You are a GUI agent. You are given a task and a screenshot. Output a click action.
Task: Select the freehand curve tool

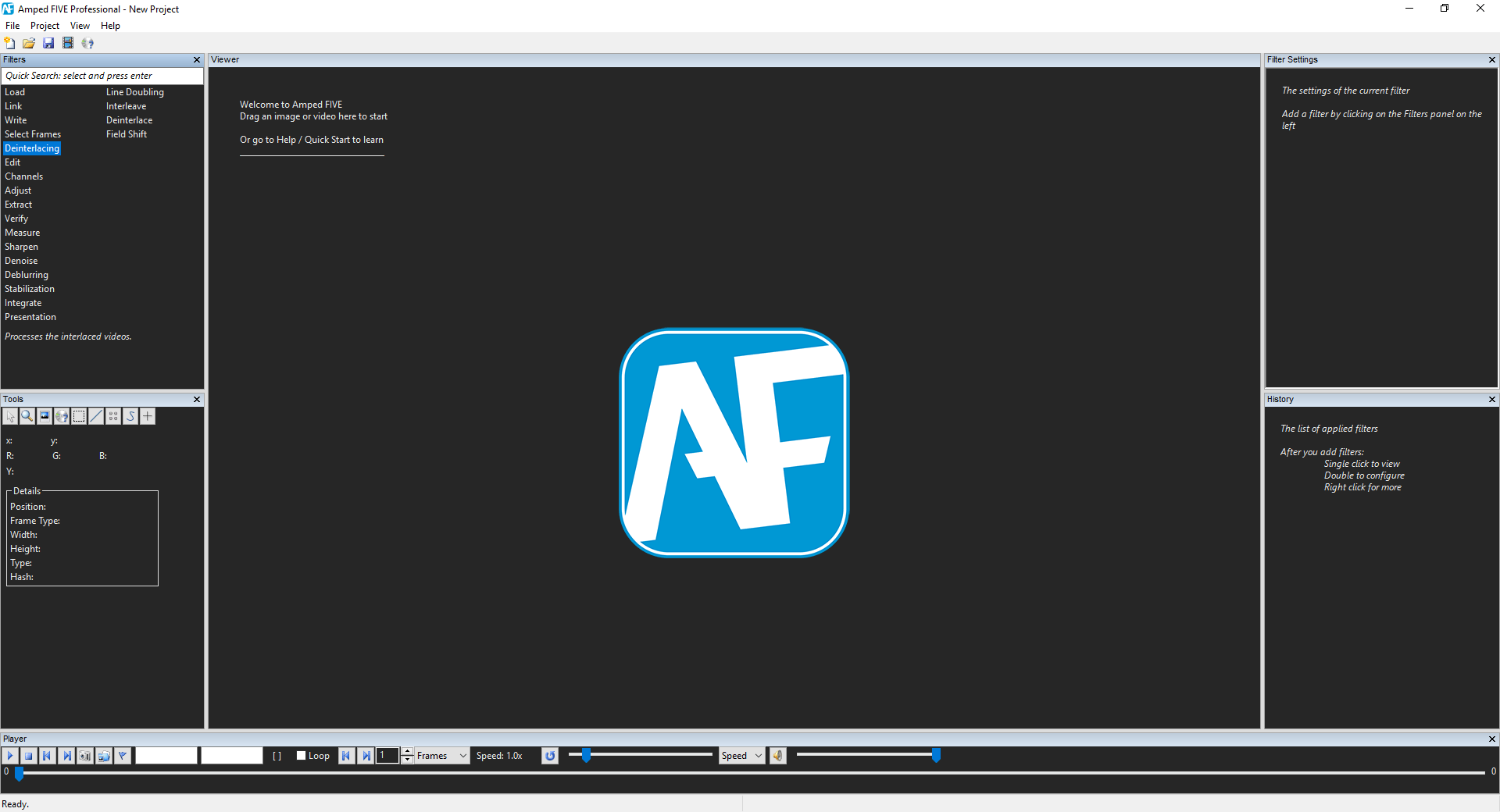[130, 416]
